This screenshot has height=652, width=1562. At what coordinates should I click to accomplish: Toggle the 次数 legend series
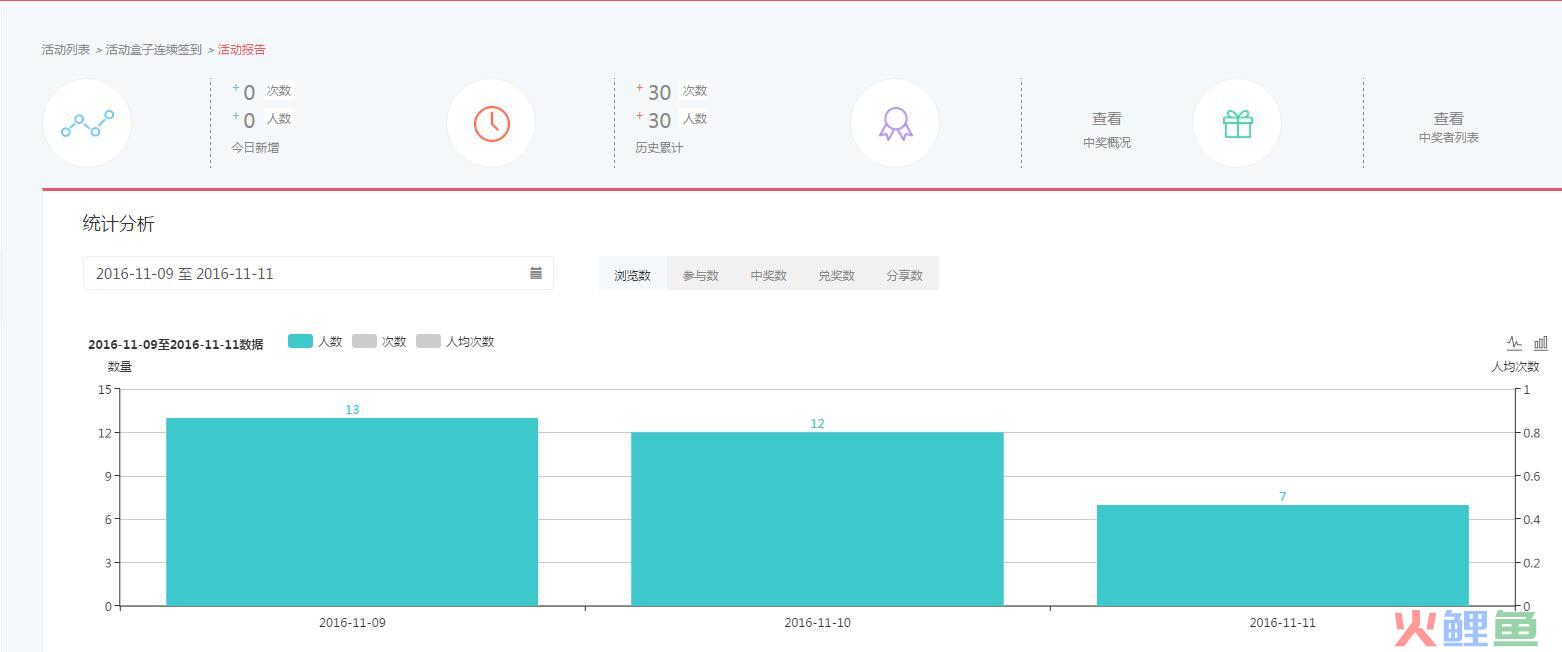(x=379, y=341)
